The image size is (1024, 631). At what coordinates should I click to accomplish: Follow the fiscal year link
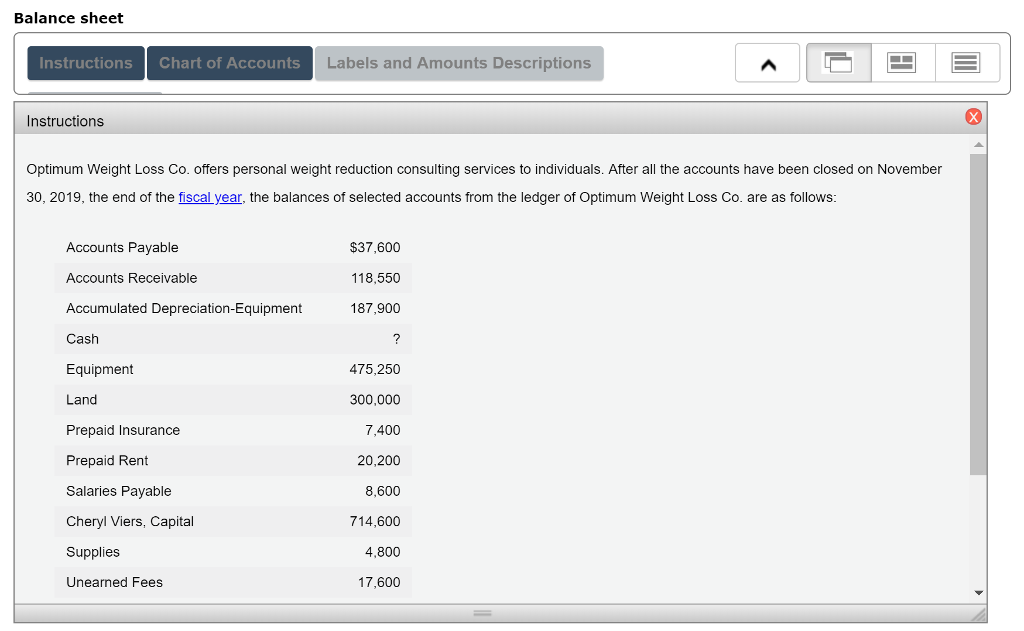210,197
